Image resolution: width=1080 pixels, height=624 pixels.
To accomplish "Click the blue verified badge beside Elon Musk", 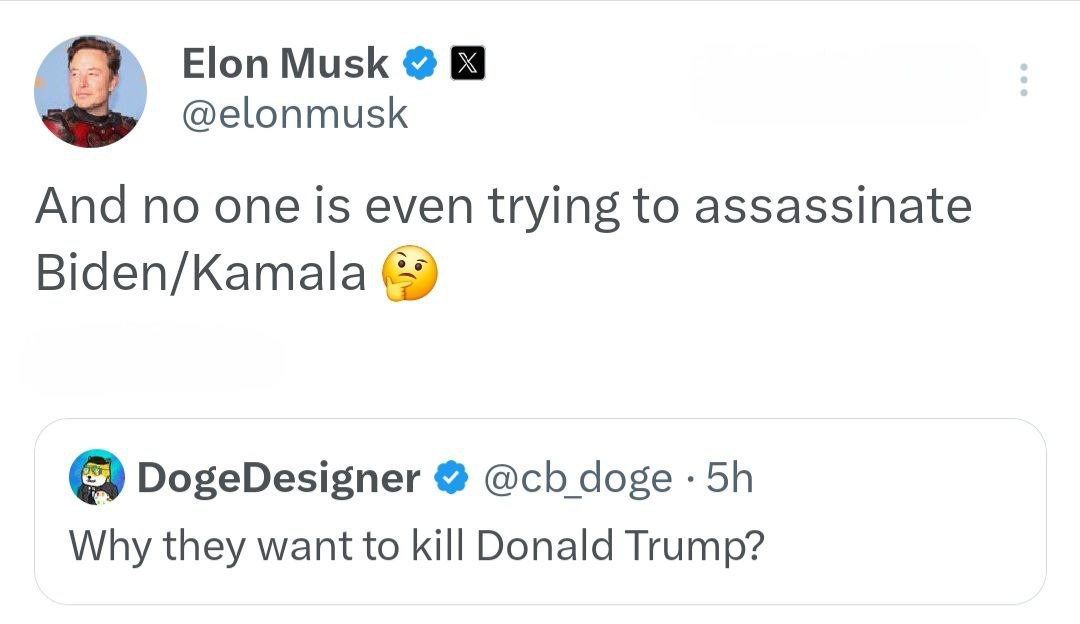I will tap(419, 64).
